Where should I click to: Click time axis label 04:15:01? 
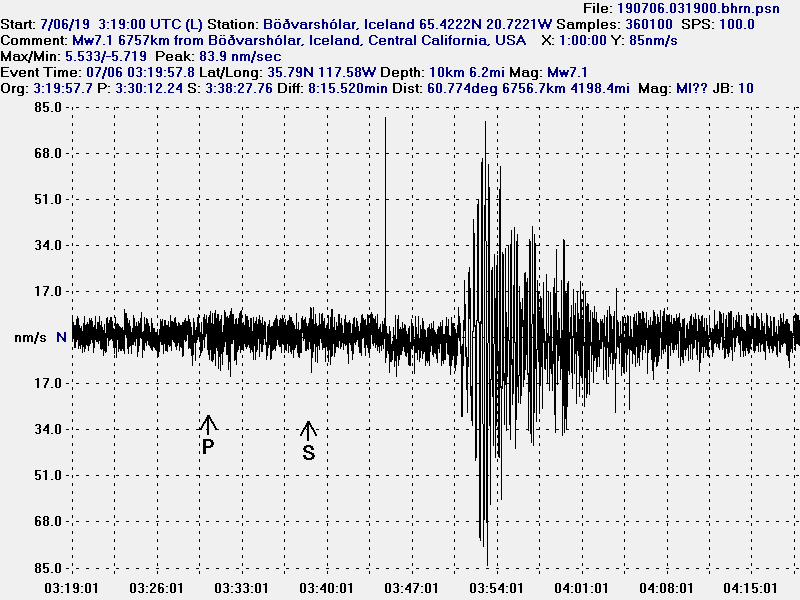(x=751, y=588)
